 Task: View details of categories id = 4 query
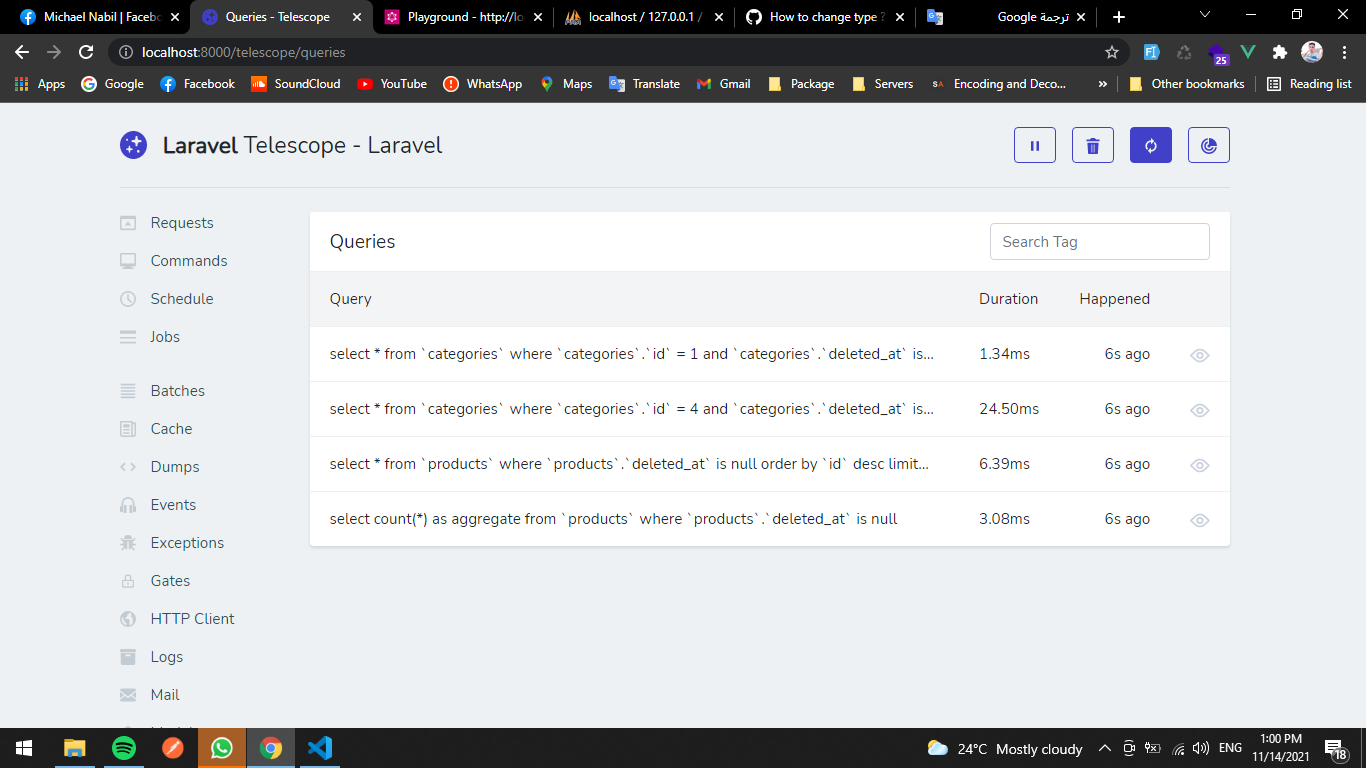click(1200, 410)
